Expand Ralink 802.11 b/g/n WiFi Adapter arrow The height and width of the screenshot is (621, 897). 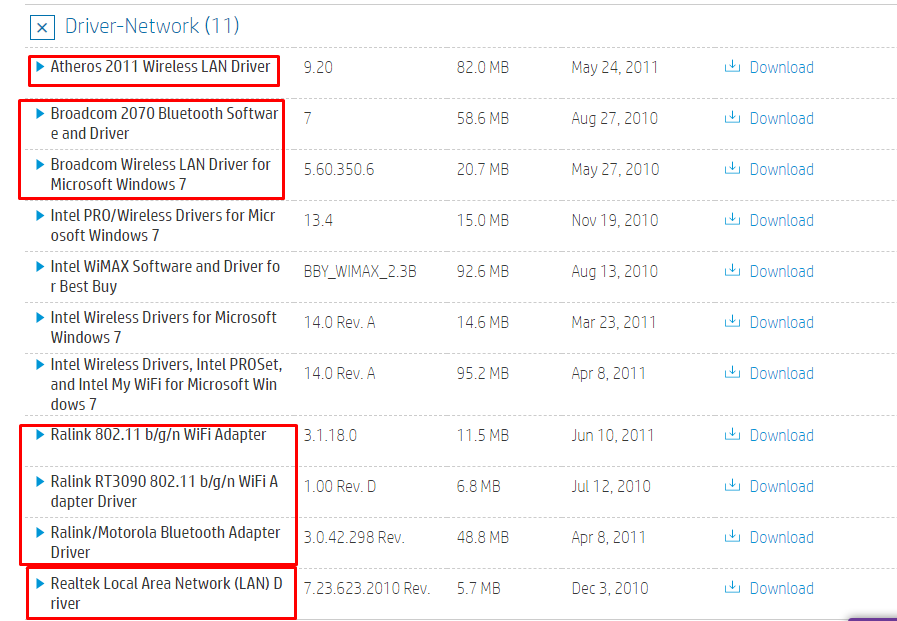[40, 434]
